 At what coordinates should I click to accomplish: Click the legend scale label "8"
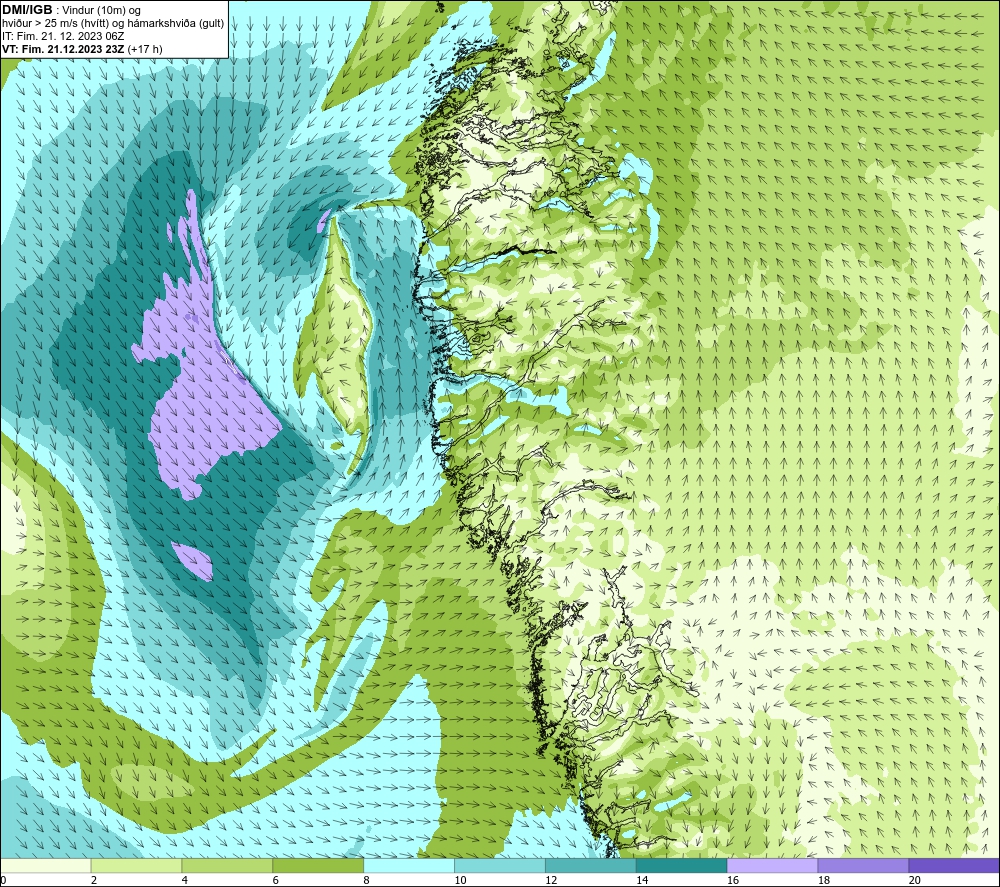tap(367, 881)
